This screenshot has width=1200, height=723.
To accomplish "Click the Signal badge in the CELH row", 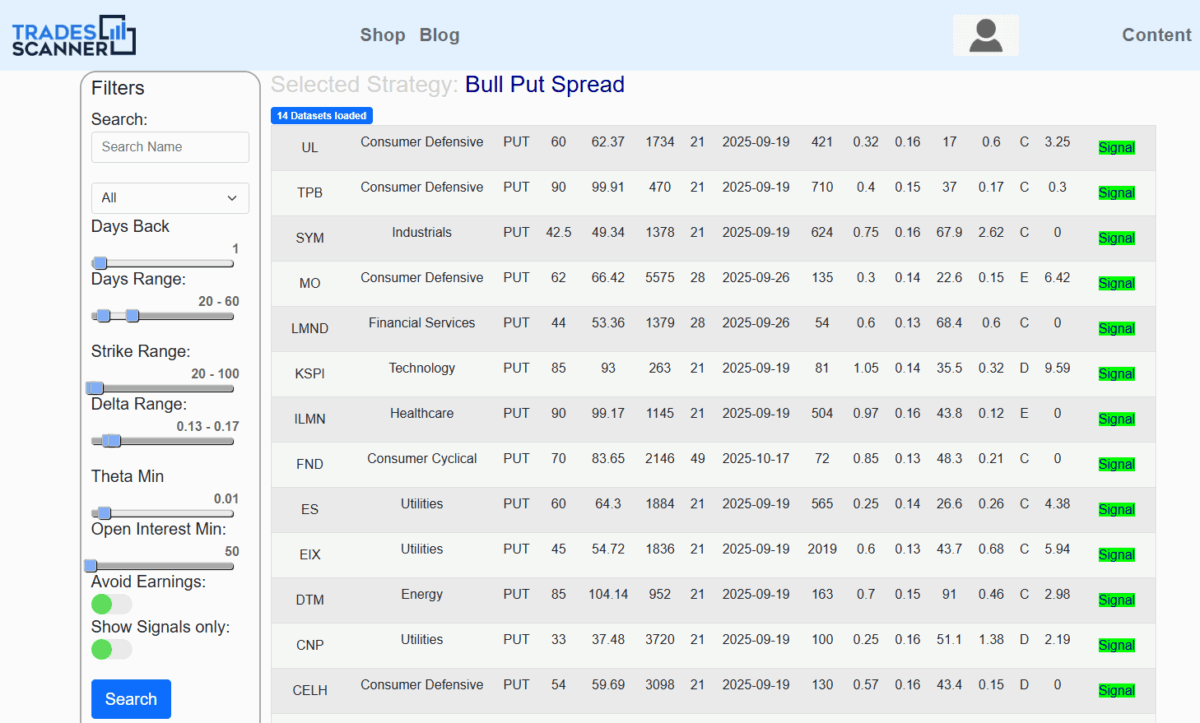I will 1116,691.
